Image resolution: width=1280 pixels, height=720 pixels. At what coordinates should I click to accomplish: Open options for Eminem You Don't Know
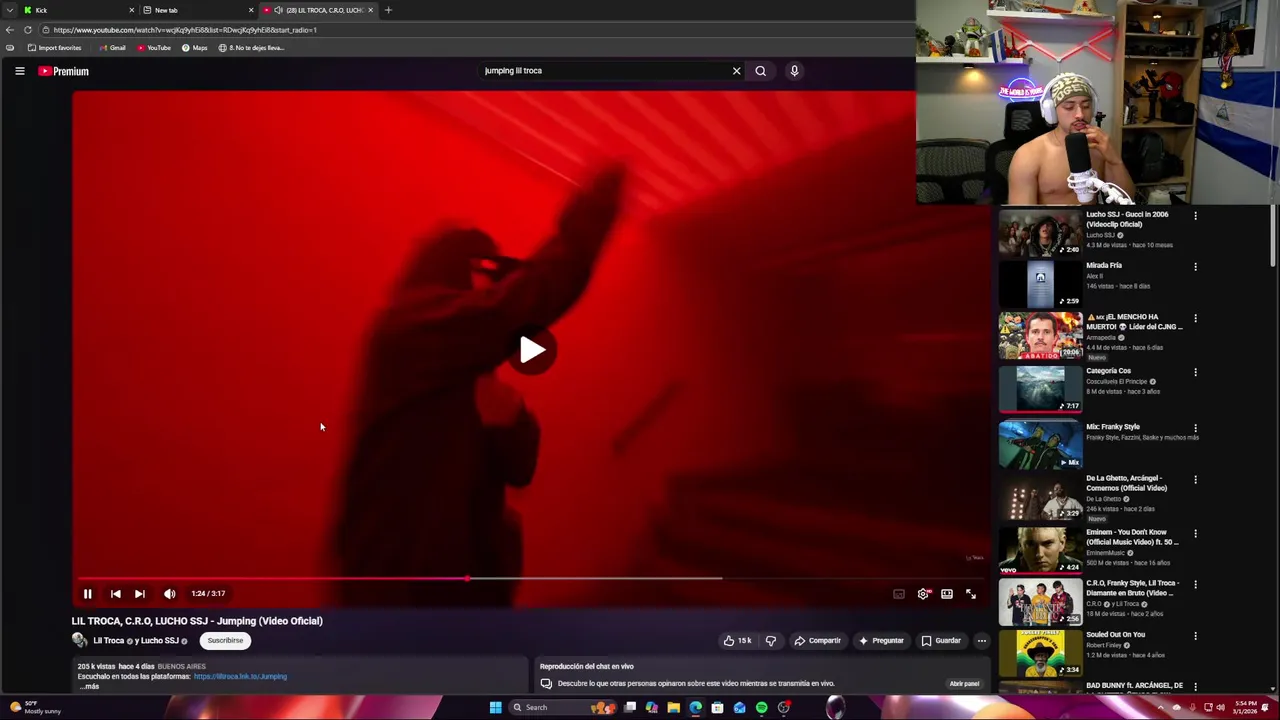coord(1195,534)
